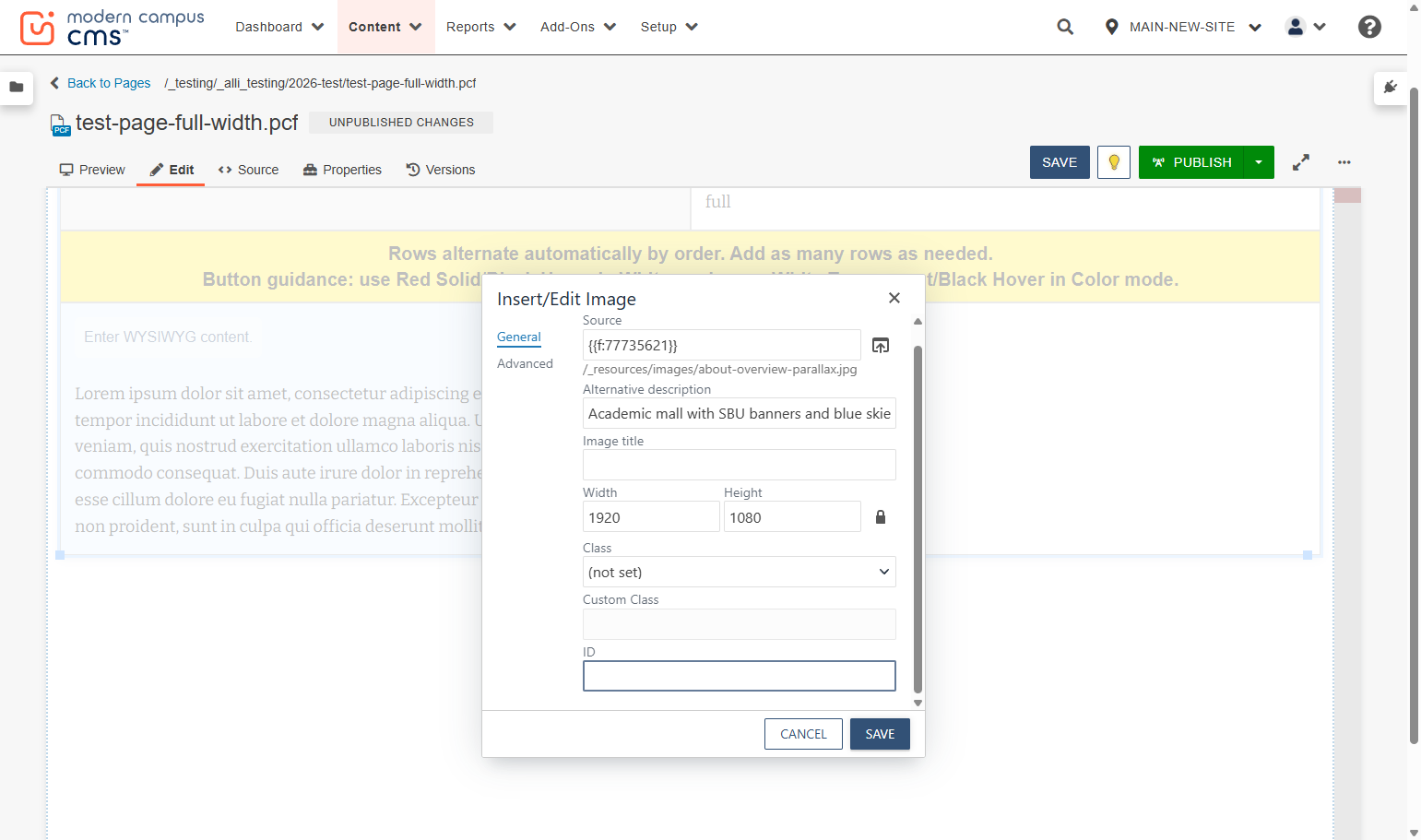Open the file navigation folder sidebar icon
1421x840 pixels.
pyautogui.click(x=17, y=87)
